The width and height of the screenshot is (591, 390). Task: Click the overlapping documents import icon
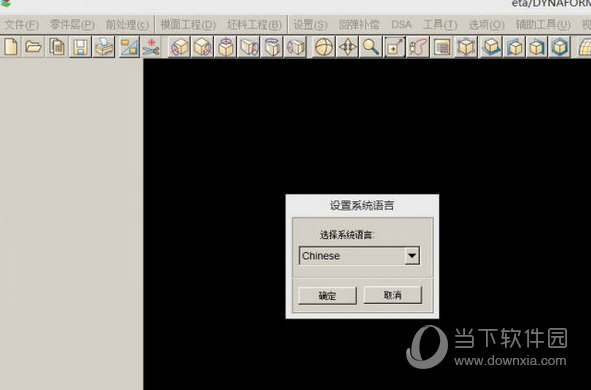(x=57, y=47)
